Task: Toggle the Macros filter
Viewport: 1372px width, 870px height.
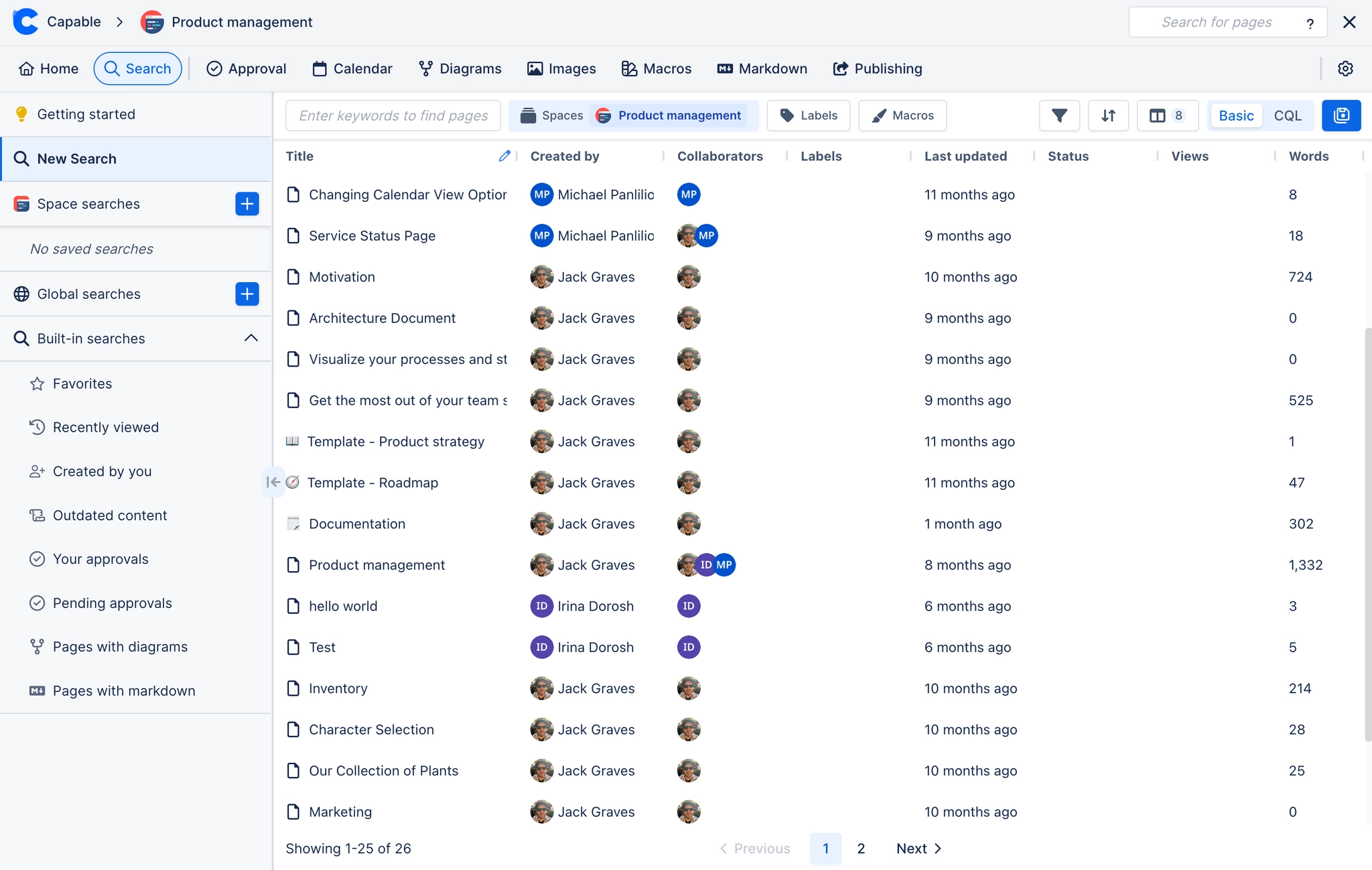Action: coord(901,115)
